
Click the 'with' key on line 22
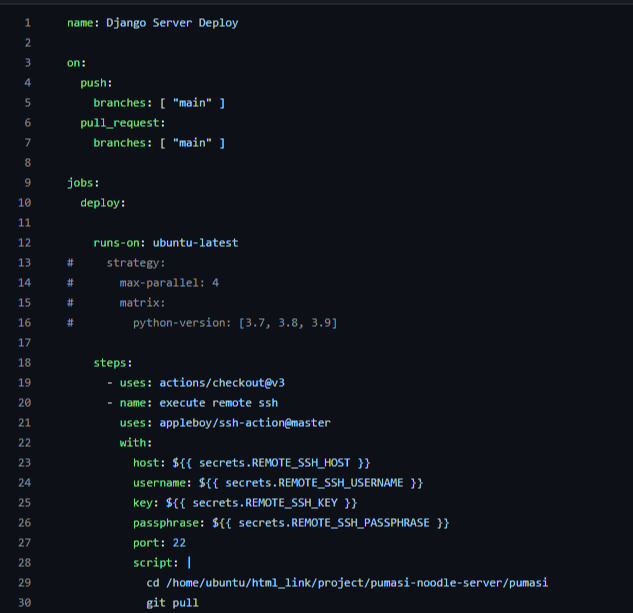(132, 443)
